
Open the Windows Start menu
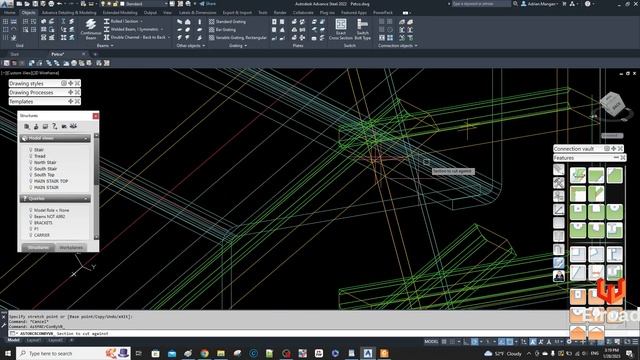coord(7,353)
